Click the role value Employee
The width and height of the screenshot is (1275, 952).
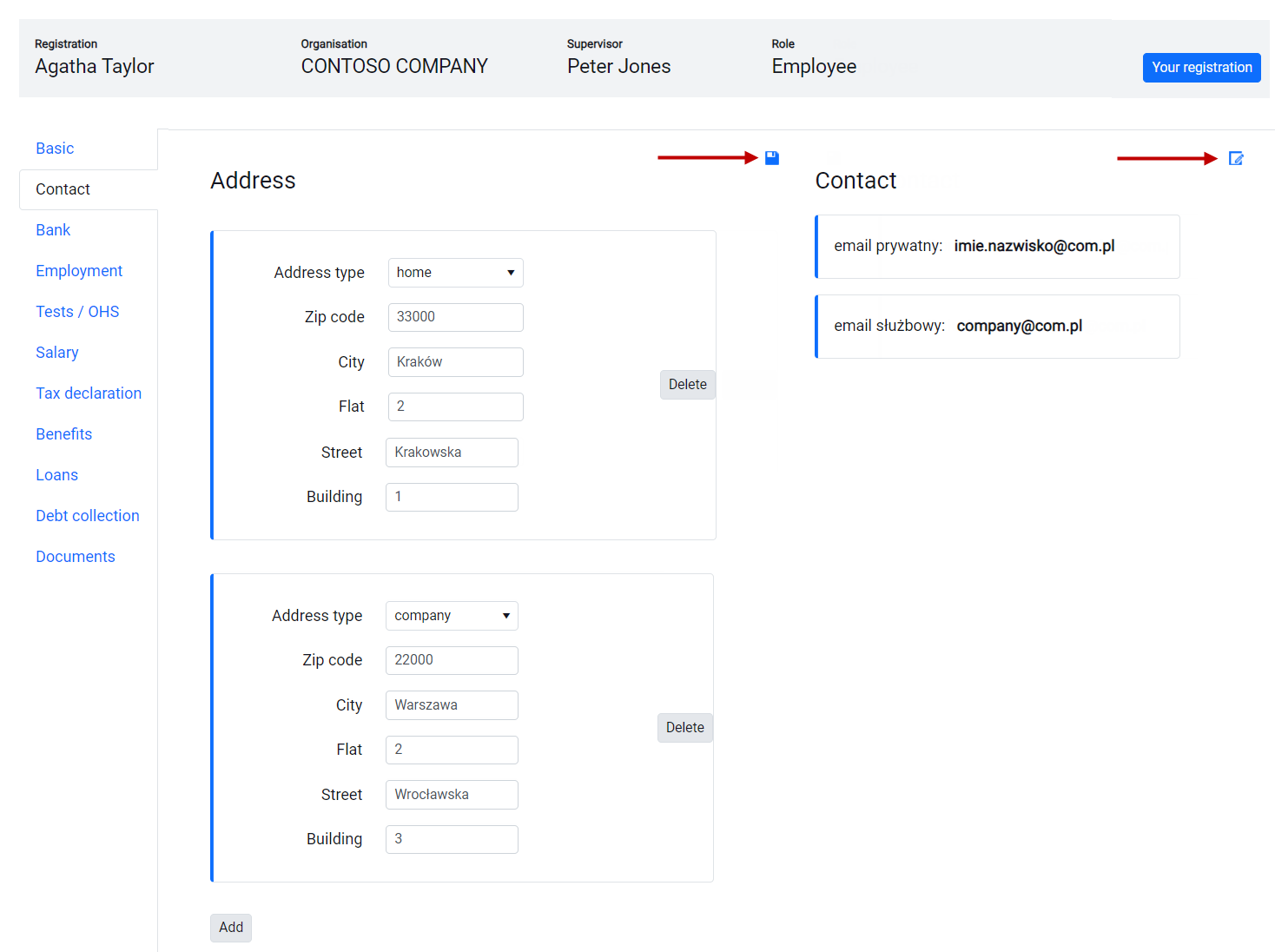814,67
